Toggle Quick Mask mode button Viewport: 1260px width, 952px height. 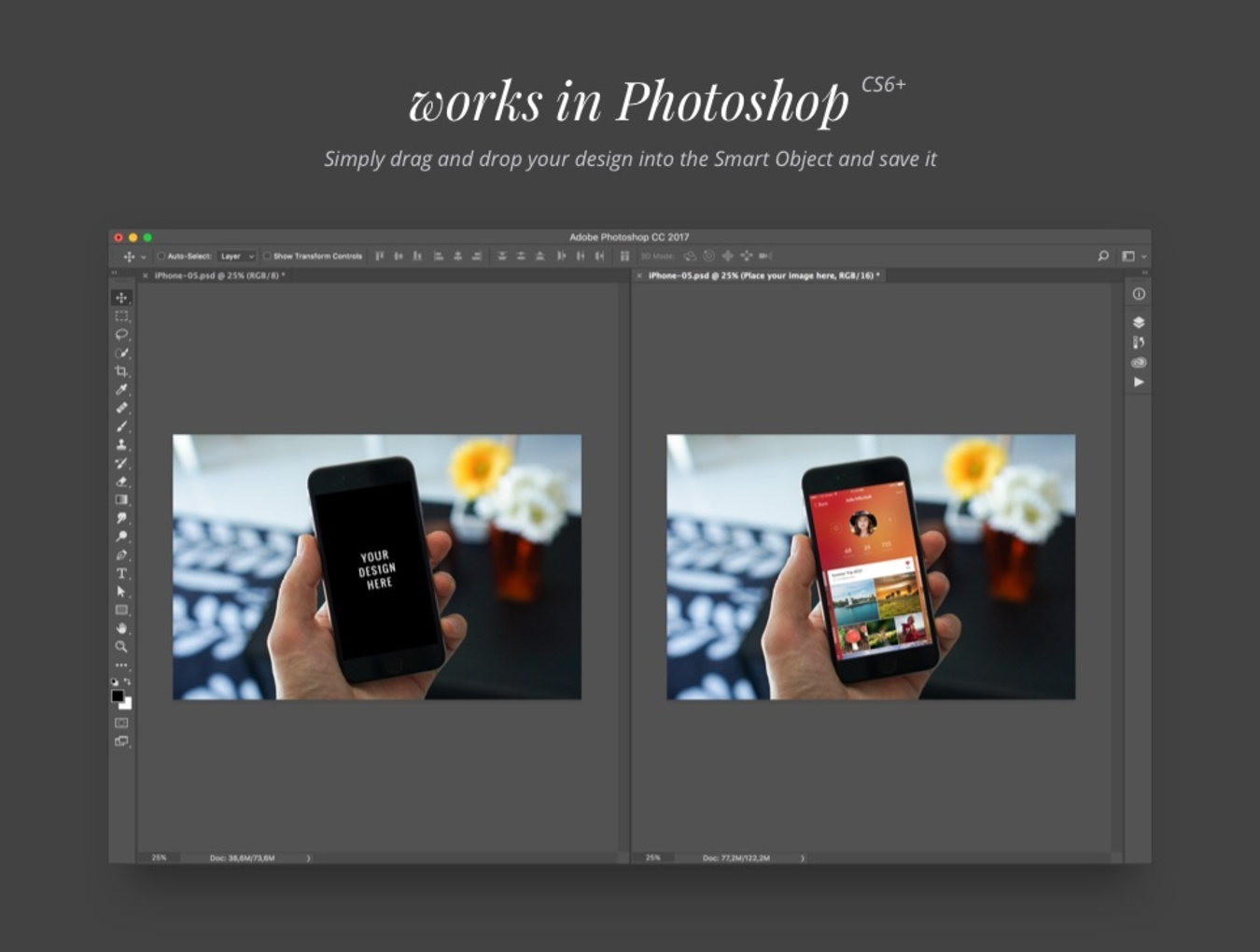point(121,722)
